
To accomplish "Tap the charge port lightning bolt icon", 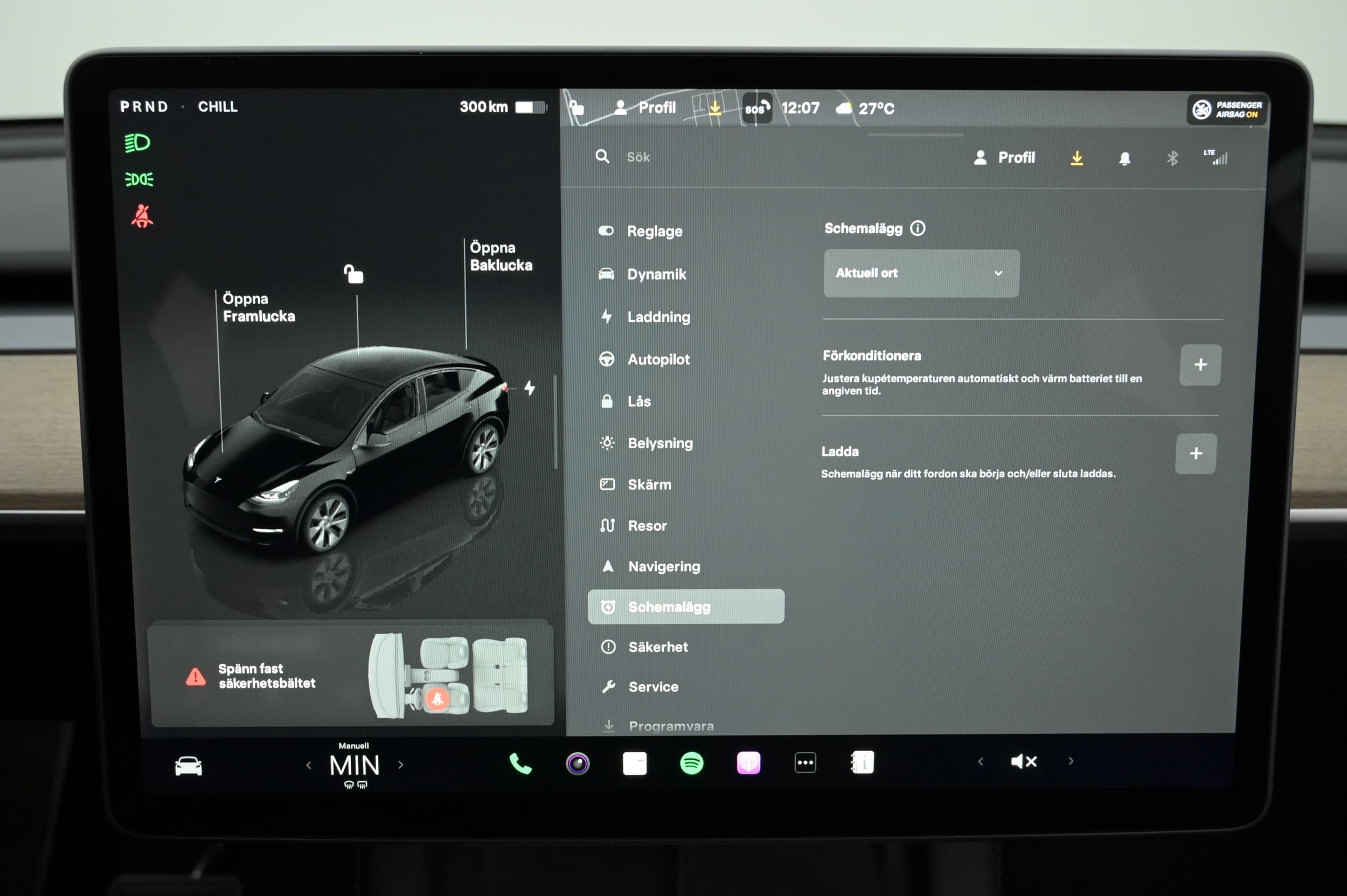I will [x=530, y=388].
